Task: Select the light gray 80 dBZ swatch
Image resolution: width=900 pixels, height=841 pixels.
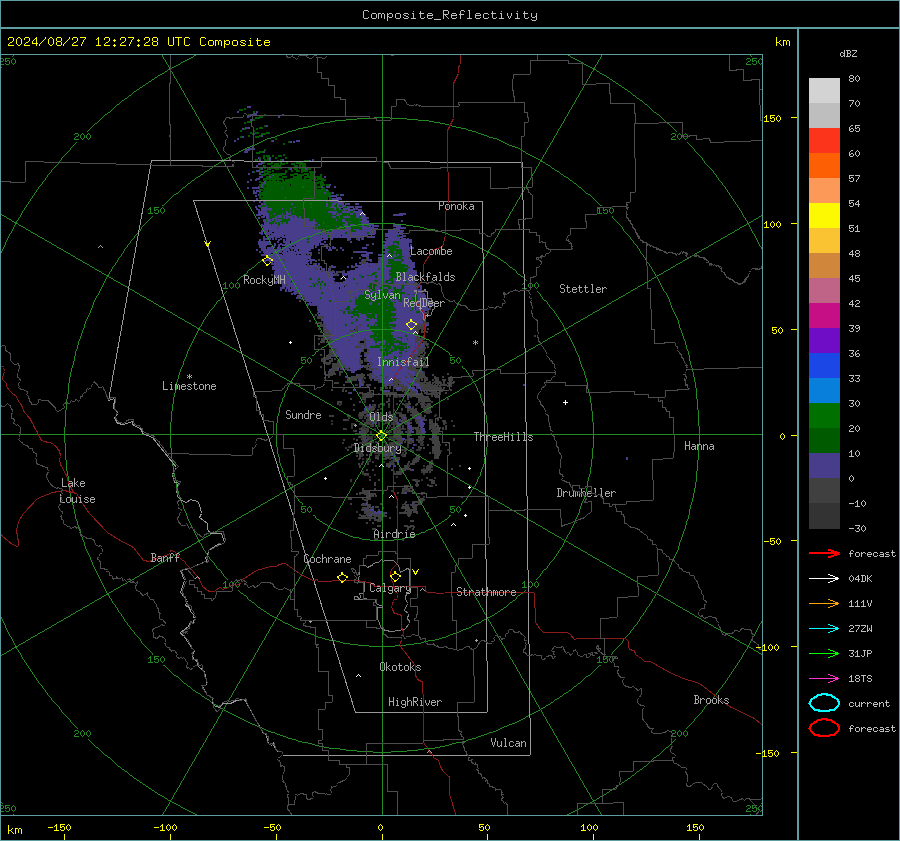Action: (824, 91)
